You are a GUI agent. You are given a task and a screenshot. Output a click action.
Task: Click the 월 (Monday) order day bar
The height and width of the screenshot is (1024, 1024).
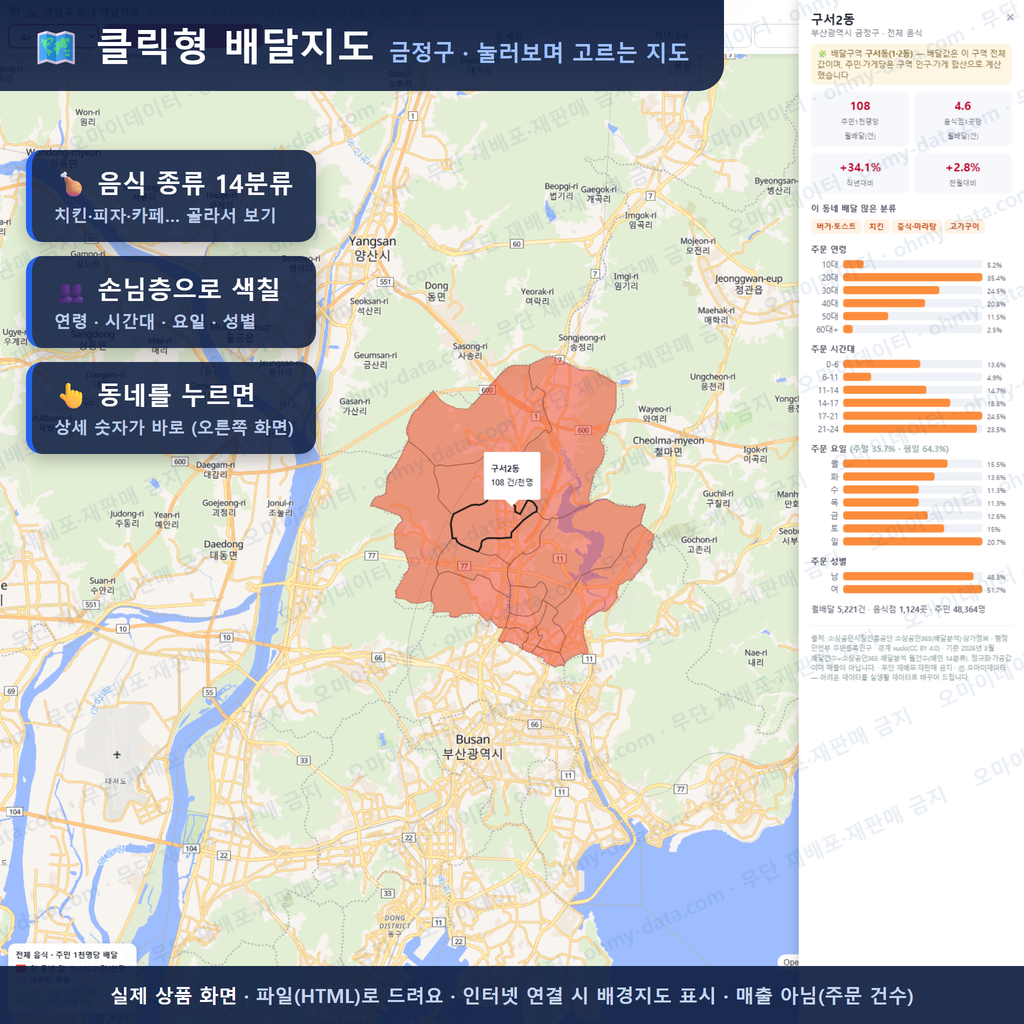coord(912,464)
